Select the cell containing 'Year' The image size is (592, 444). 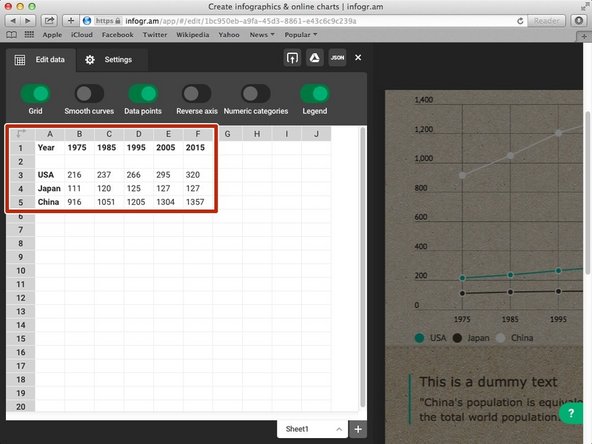coord(50,148)
